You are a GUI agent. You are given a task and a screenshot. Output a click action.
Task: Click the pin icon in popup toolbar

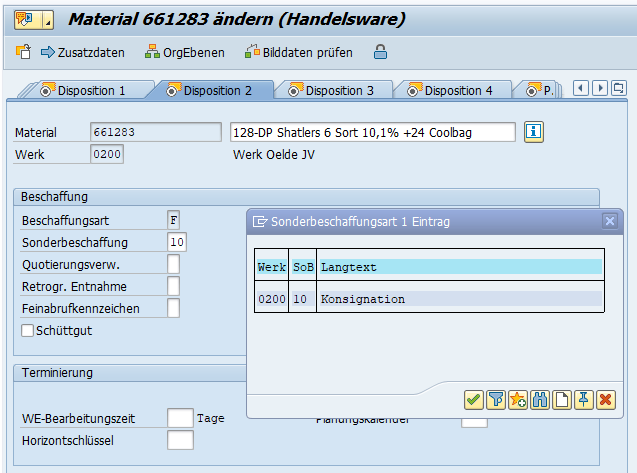coord(583,400)
